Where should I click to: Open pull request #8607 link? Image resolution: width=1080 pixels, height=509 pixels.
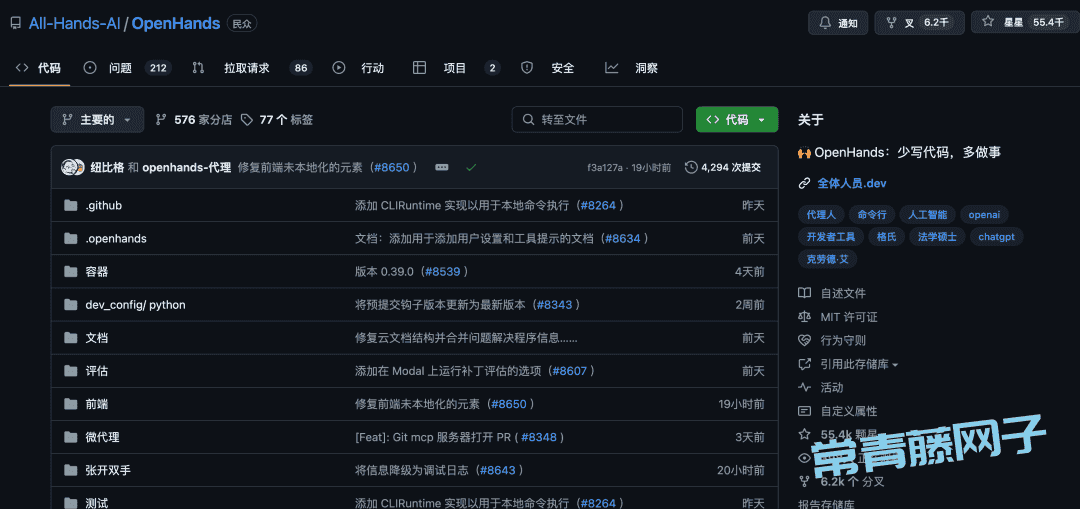pyautogui.click(x=569, y=371)
